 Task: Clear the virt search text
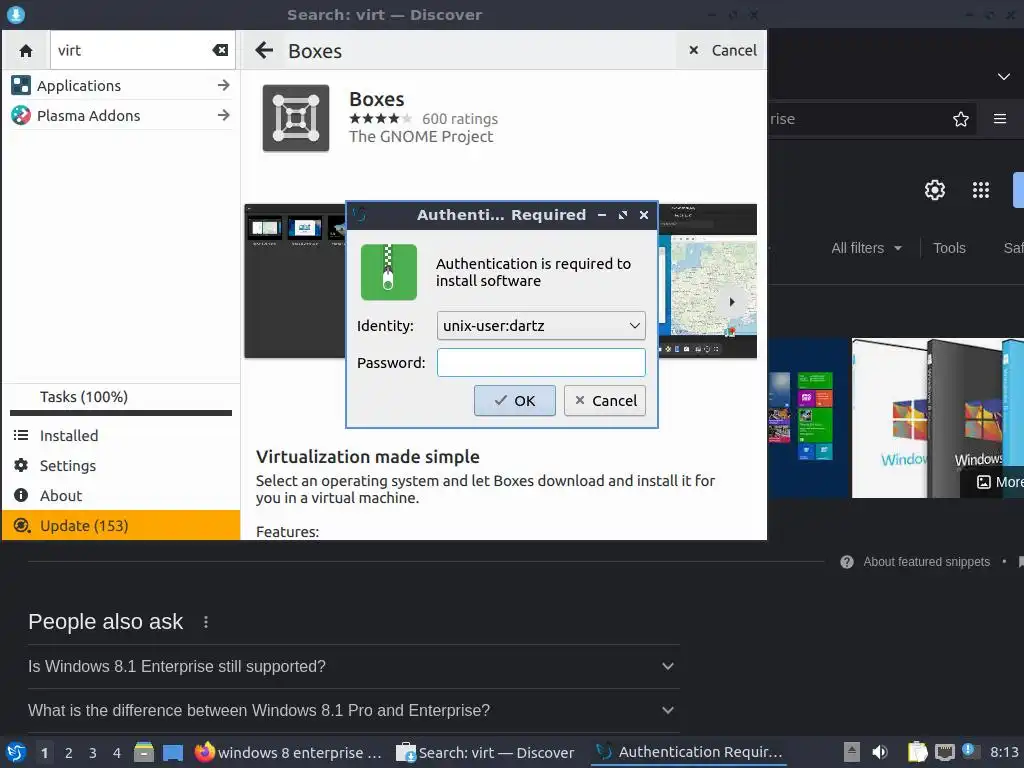221,50
